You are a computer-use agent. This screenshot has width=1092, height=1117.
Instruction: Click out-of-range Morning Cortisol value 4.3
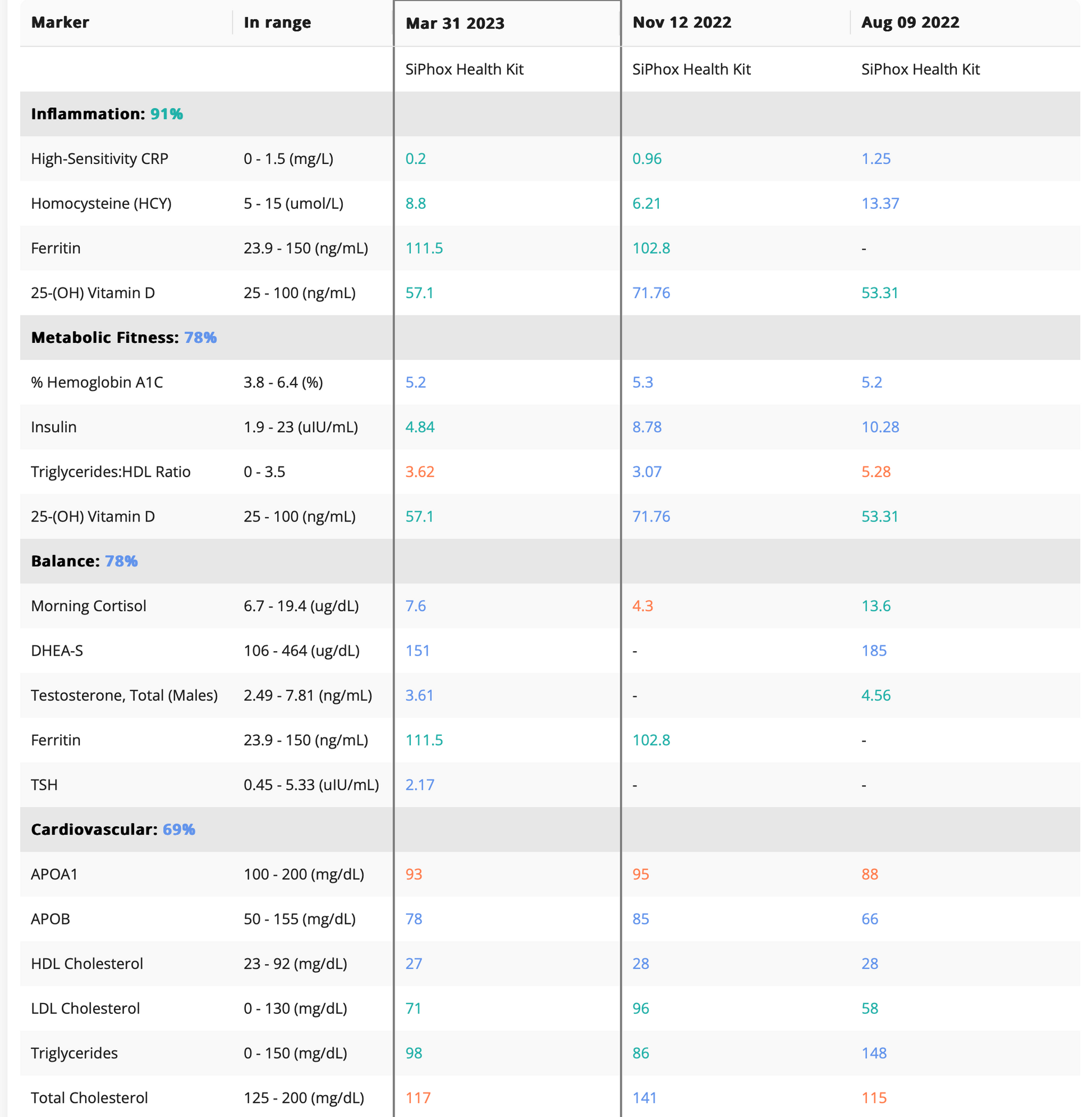643,606
